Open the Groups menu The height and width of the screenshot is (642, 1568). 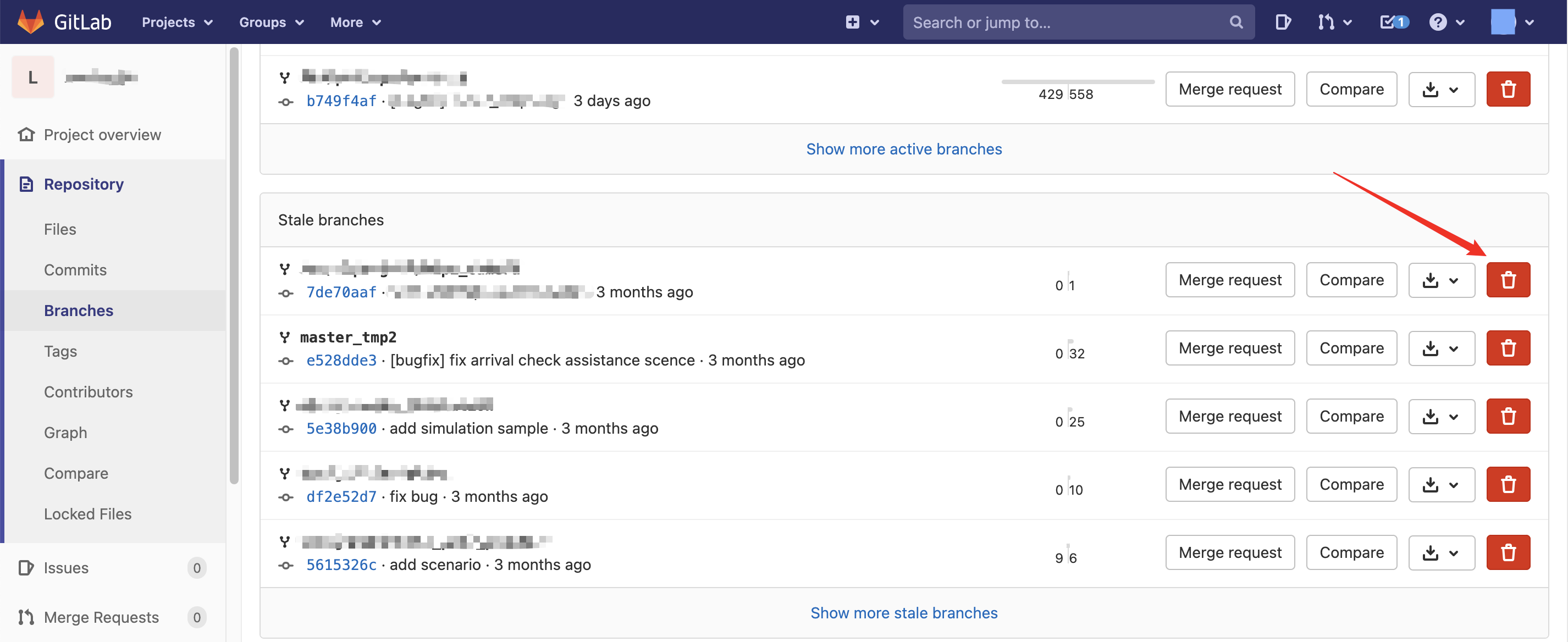272,23
